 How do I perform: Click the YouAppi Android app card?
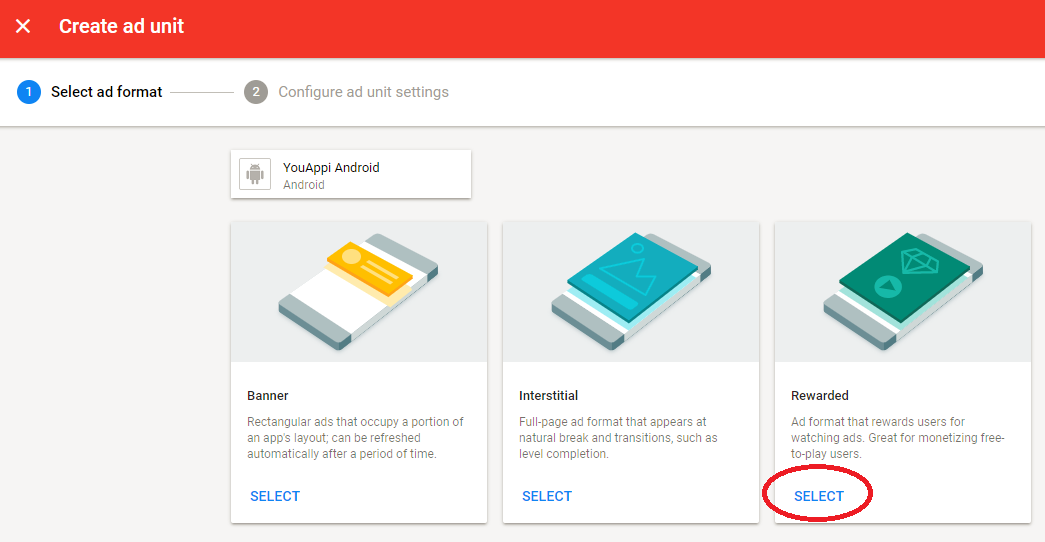[x=350, y=175]
